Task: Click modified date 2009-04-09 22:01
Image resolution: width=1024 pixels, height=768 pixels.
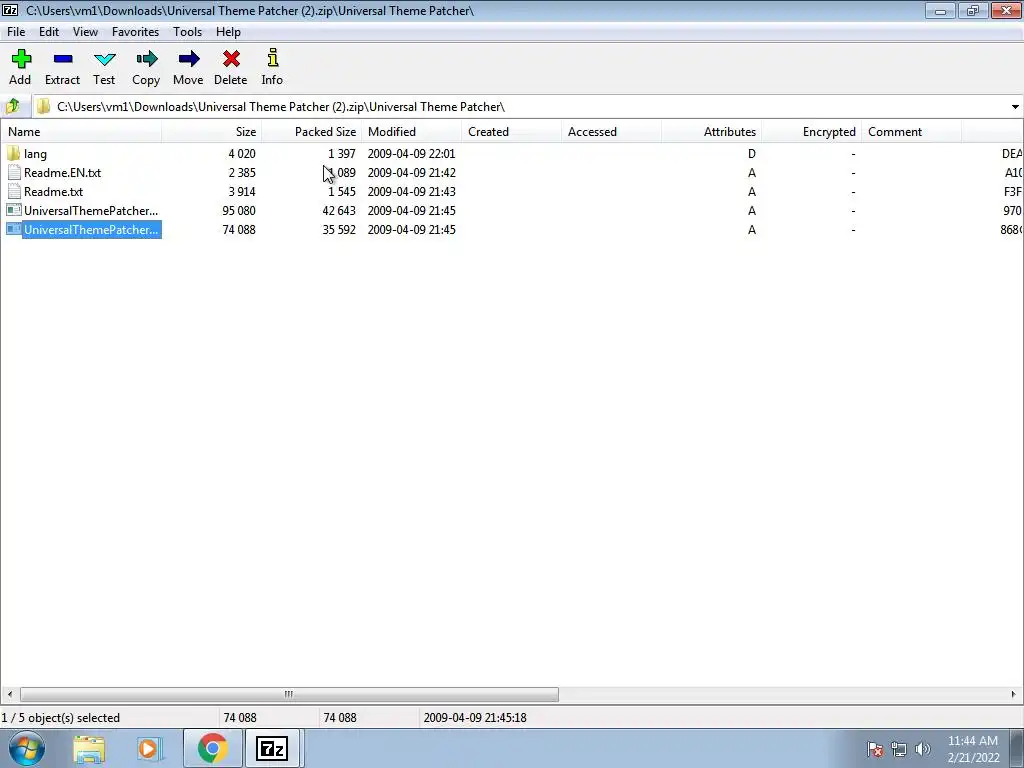Action: pyautogui.click(x=411, y=153)
